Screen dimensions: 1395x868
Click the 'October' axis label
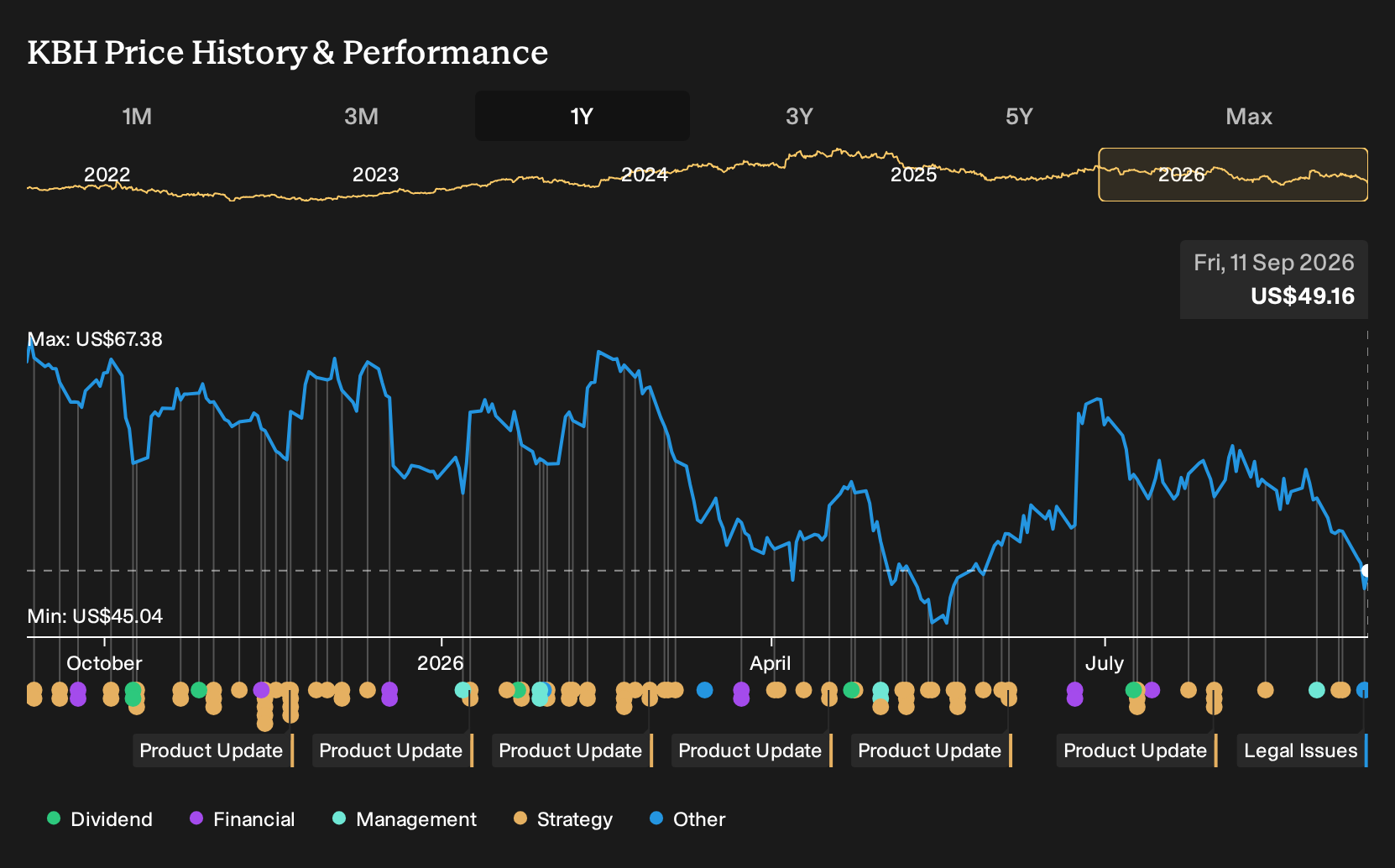pos(104,663)
